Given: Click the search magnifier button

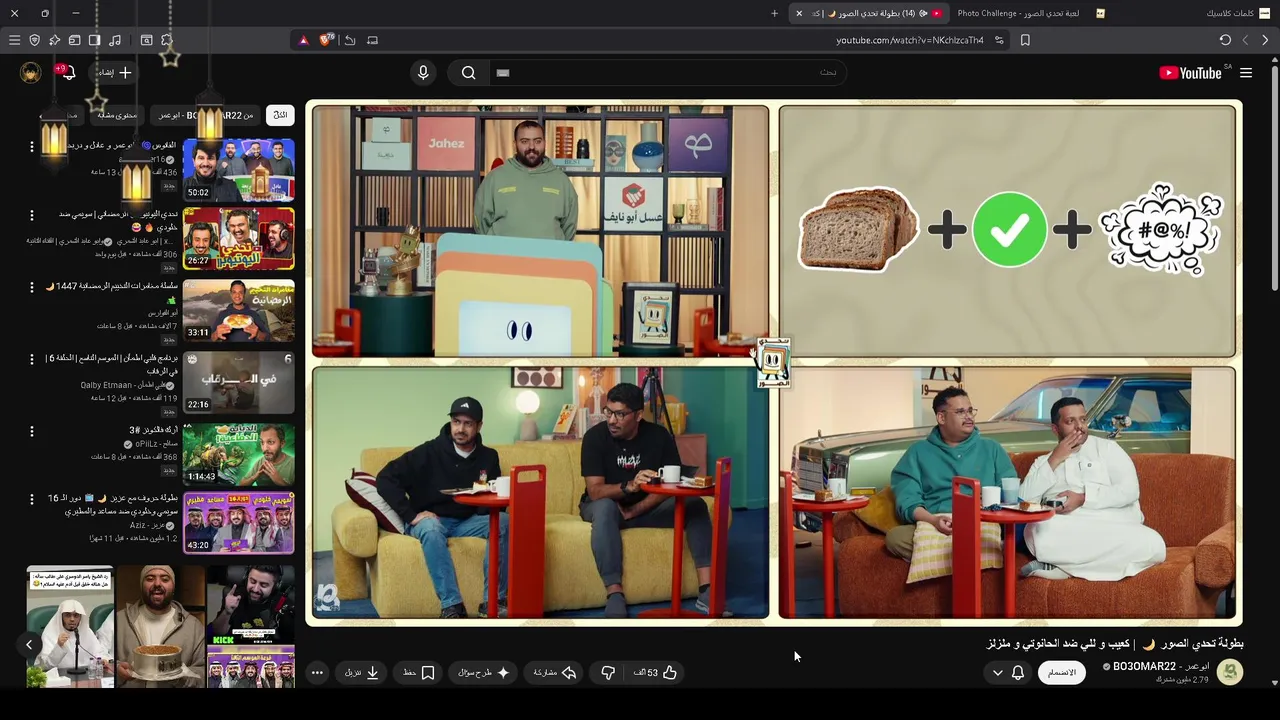Looking at the screenshot, I should click(x=468, y=72).
